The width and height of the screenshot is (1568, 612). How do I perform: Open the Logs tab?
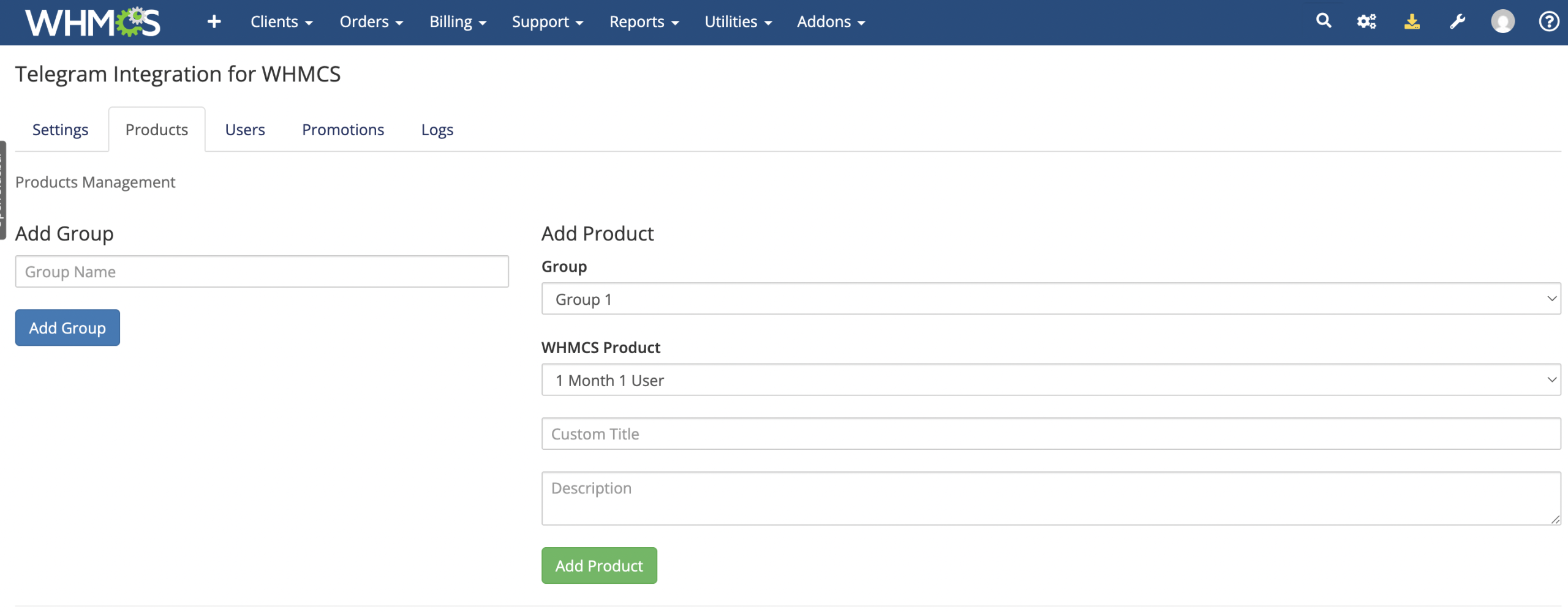pos(437,130)
